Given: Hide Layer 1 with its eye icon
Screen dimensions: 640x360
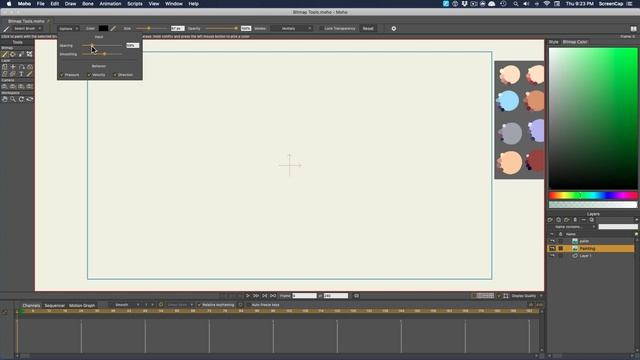Looking at the screenshot, I should [x=552, y=256].
